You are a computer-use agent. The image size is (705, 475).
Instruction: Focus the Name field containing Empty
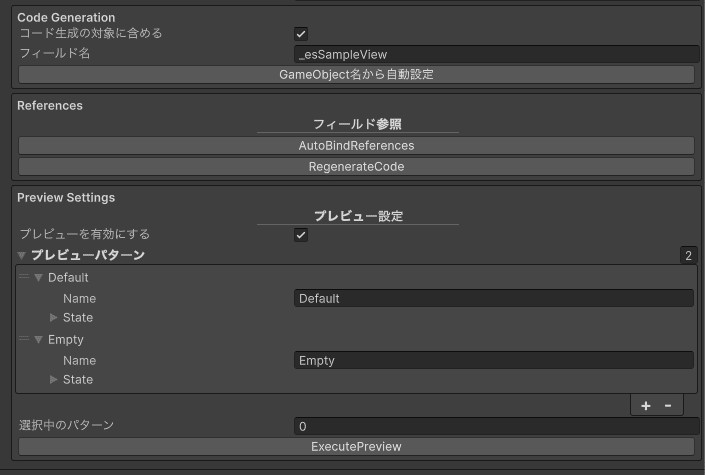pyautogui.click(x=494, y=360)
